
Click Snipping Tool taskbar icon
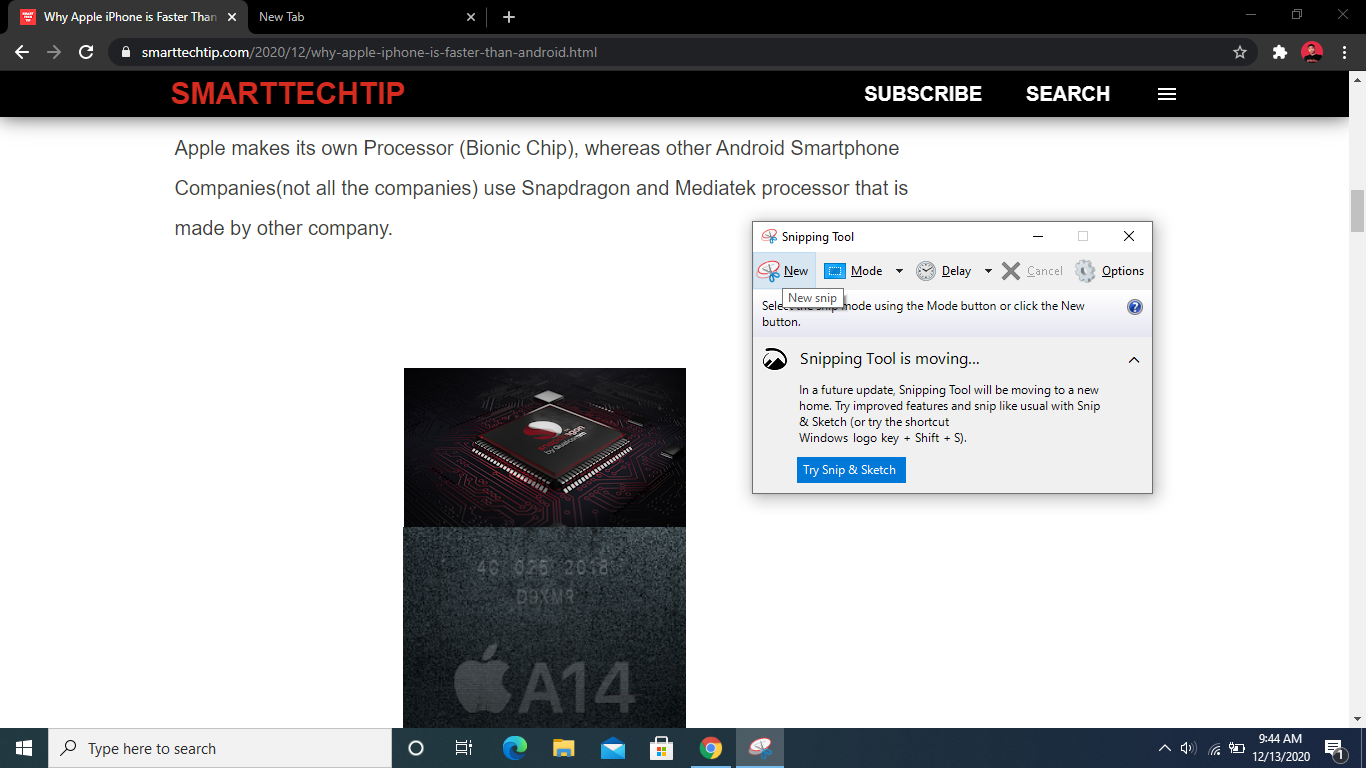(x=760, y=748)
